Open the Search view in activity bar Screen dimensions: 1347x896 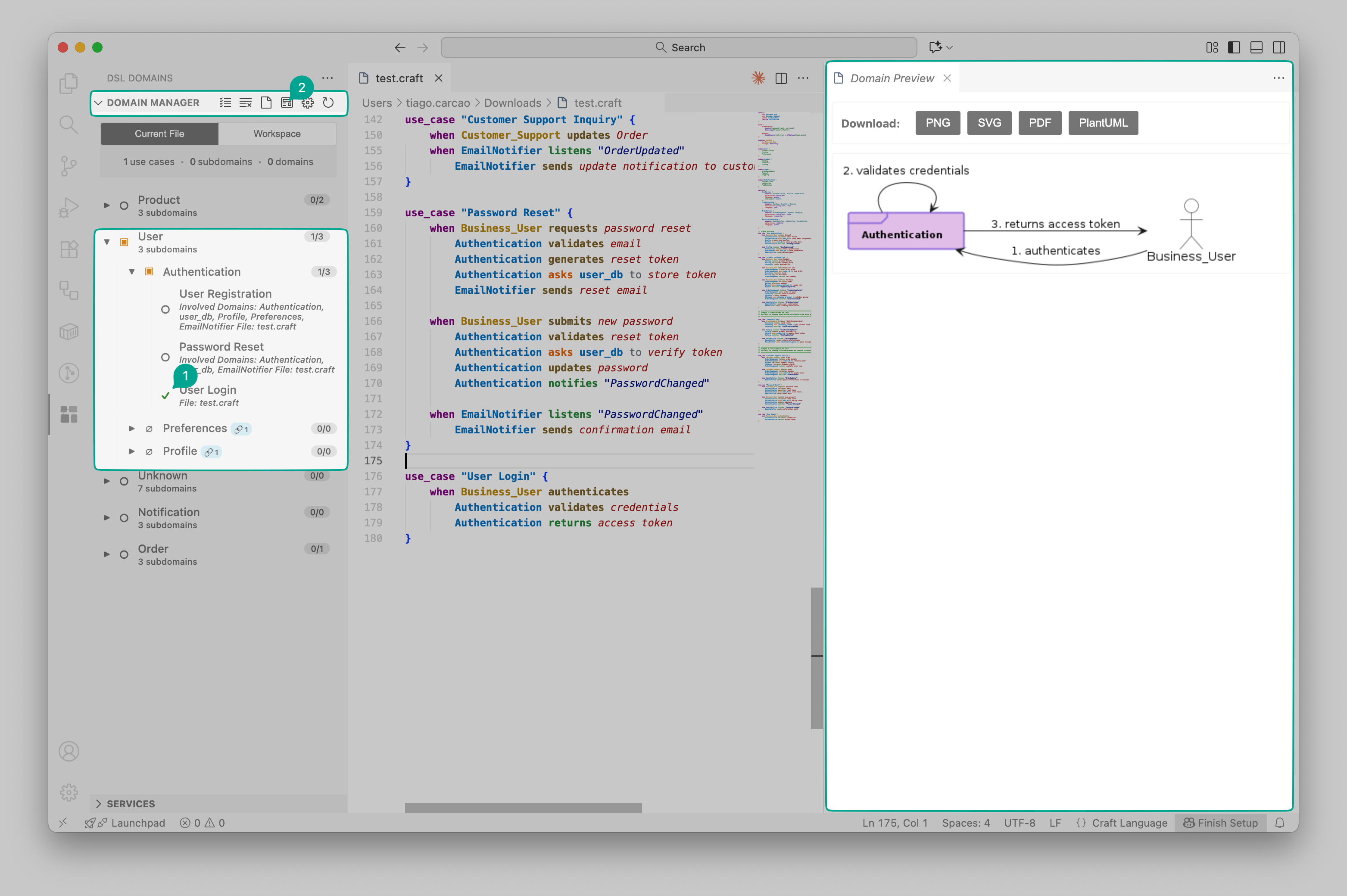[x=69, y=124]
